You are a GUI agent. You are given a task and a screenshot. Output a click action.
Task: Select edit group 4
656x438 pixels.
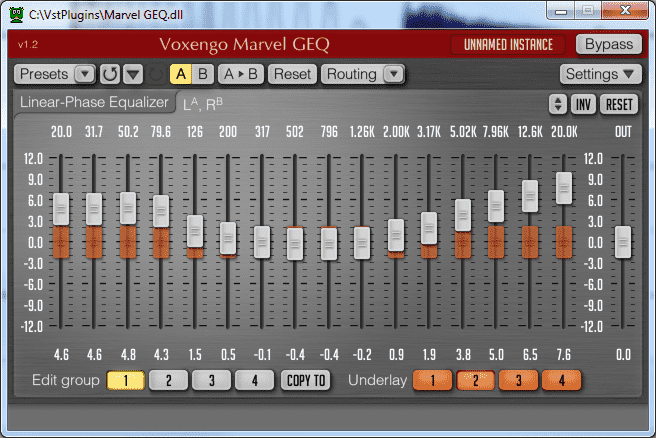[255, 380]
